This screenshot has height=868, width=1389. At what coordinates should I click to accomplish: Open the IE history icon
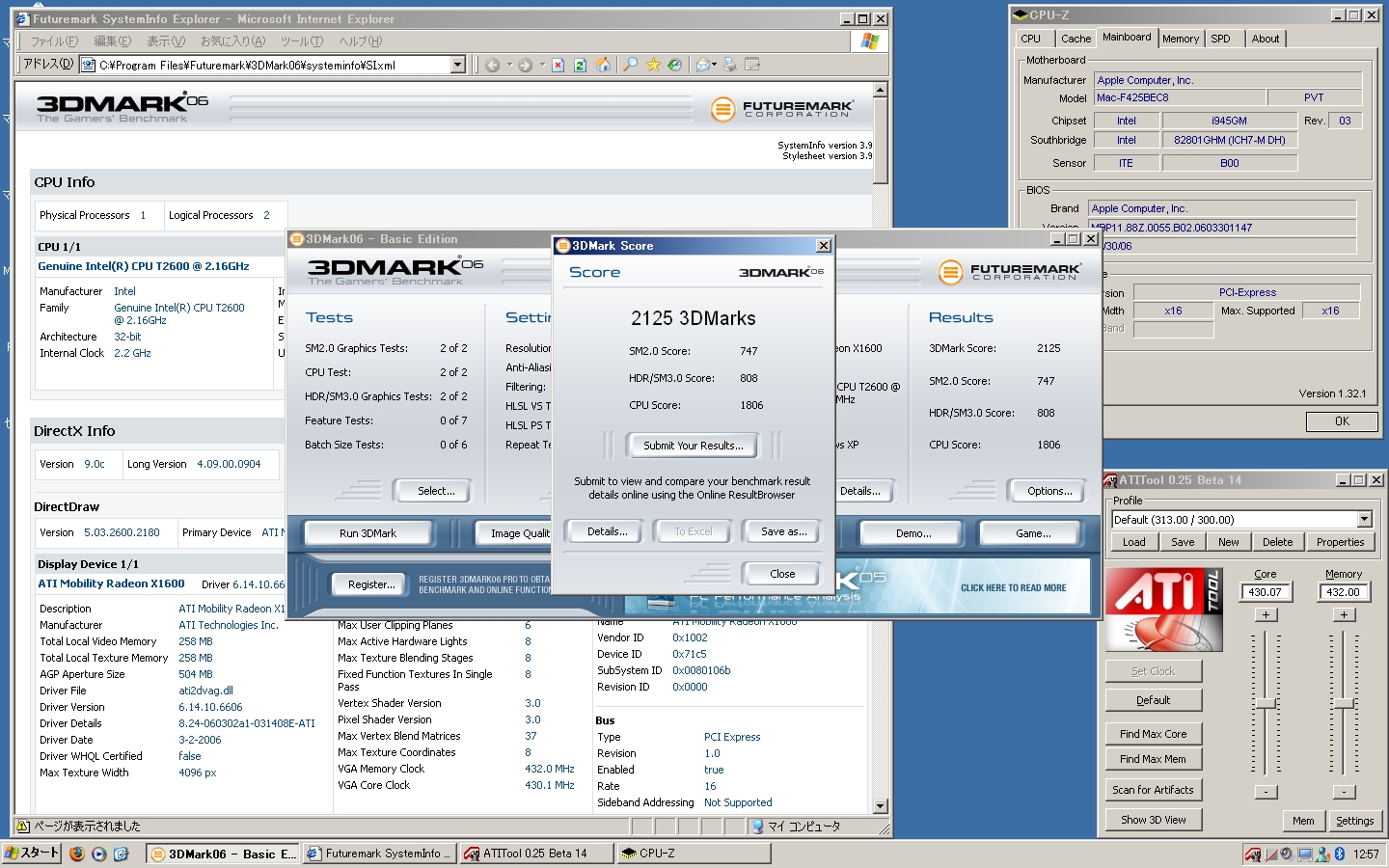[x=674, y=65]
